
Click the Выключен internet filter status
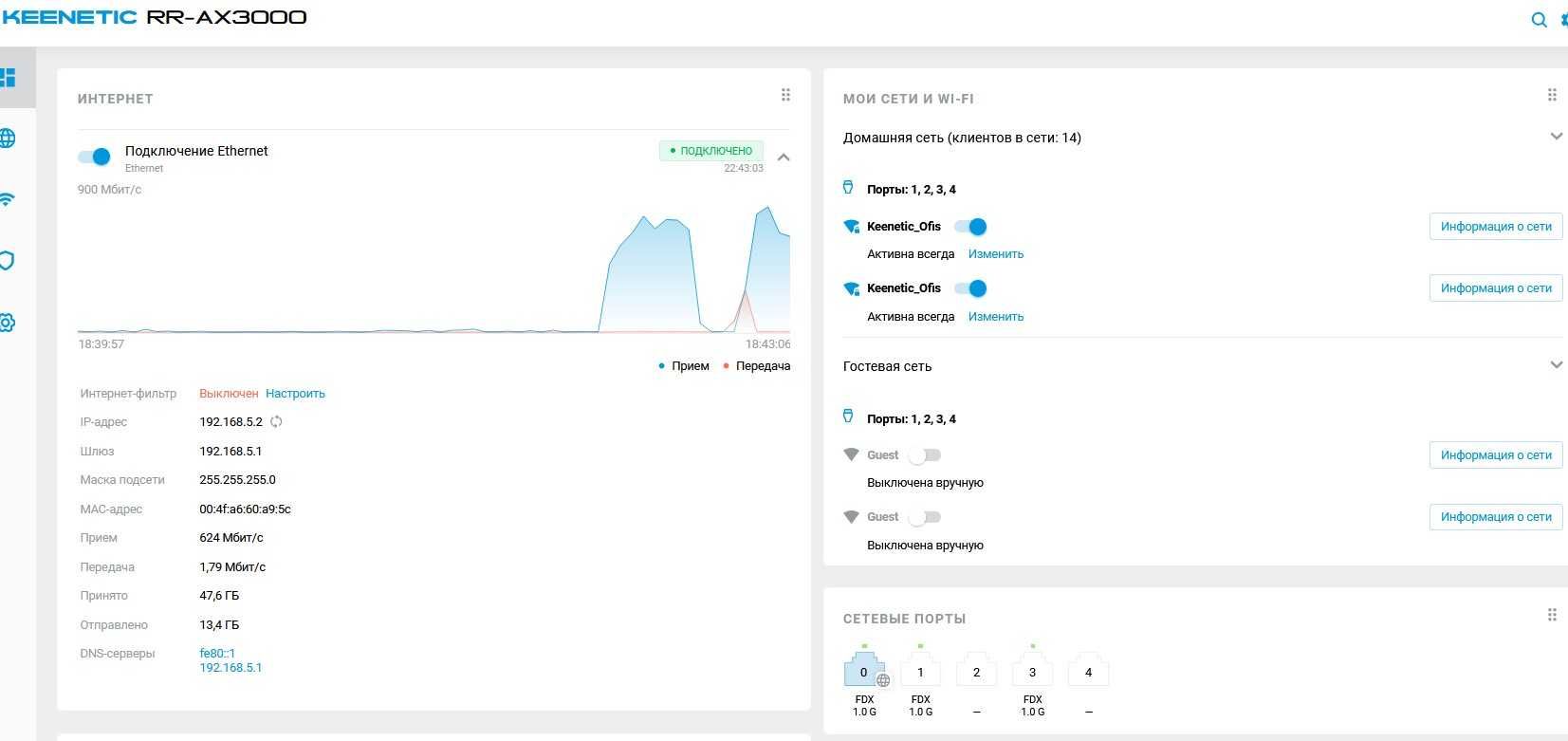pos(229,394)
